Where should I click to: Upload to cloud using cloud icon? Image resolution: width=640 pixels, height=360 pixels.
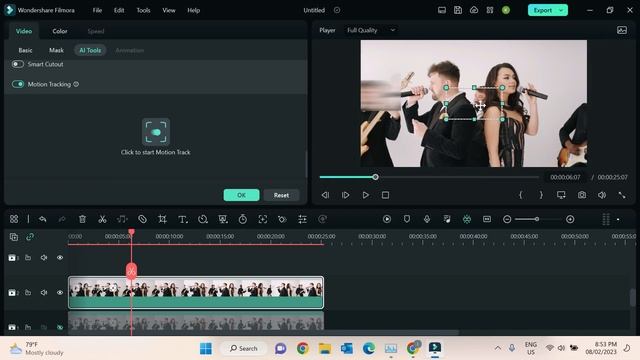coord(473,10)
